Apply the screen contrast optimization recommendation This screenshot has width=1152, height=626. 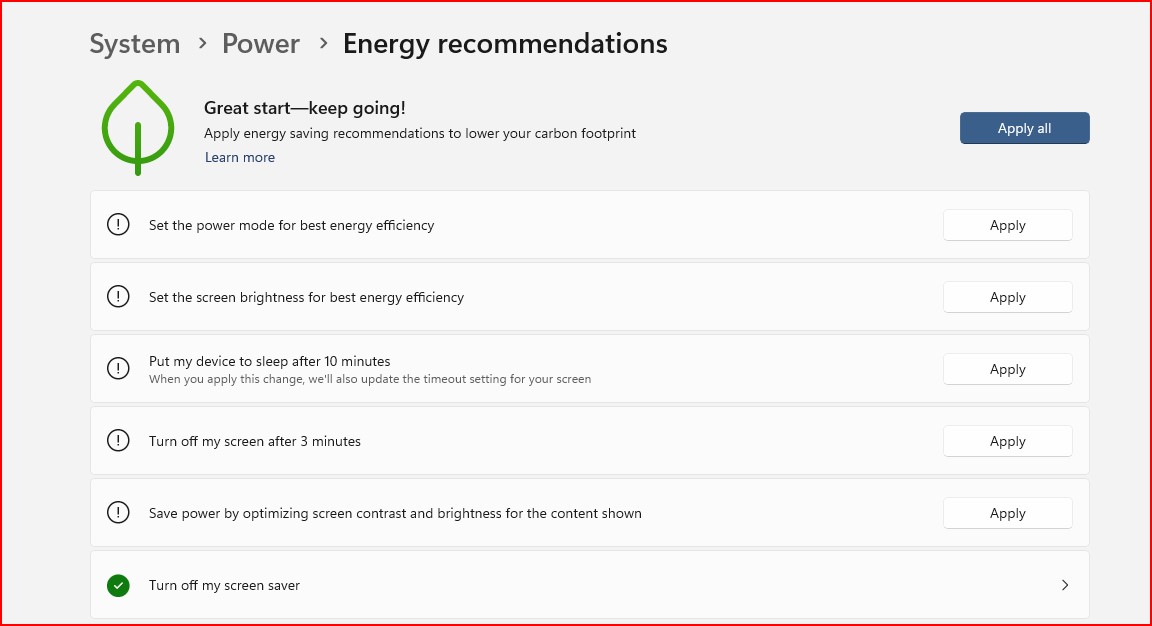pyautogui.click(x=1007, y=513)
